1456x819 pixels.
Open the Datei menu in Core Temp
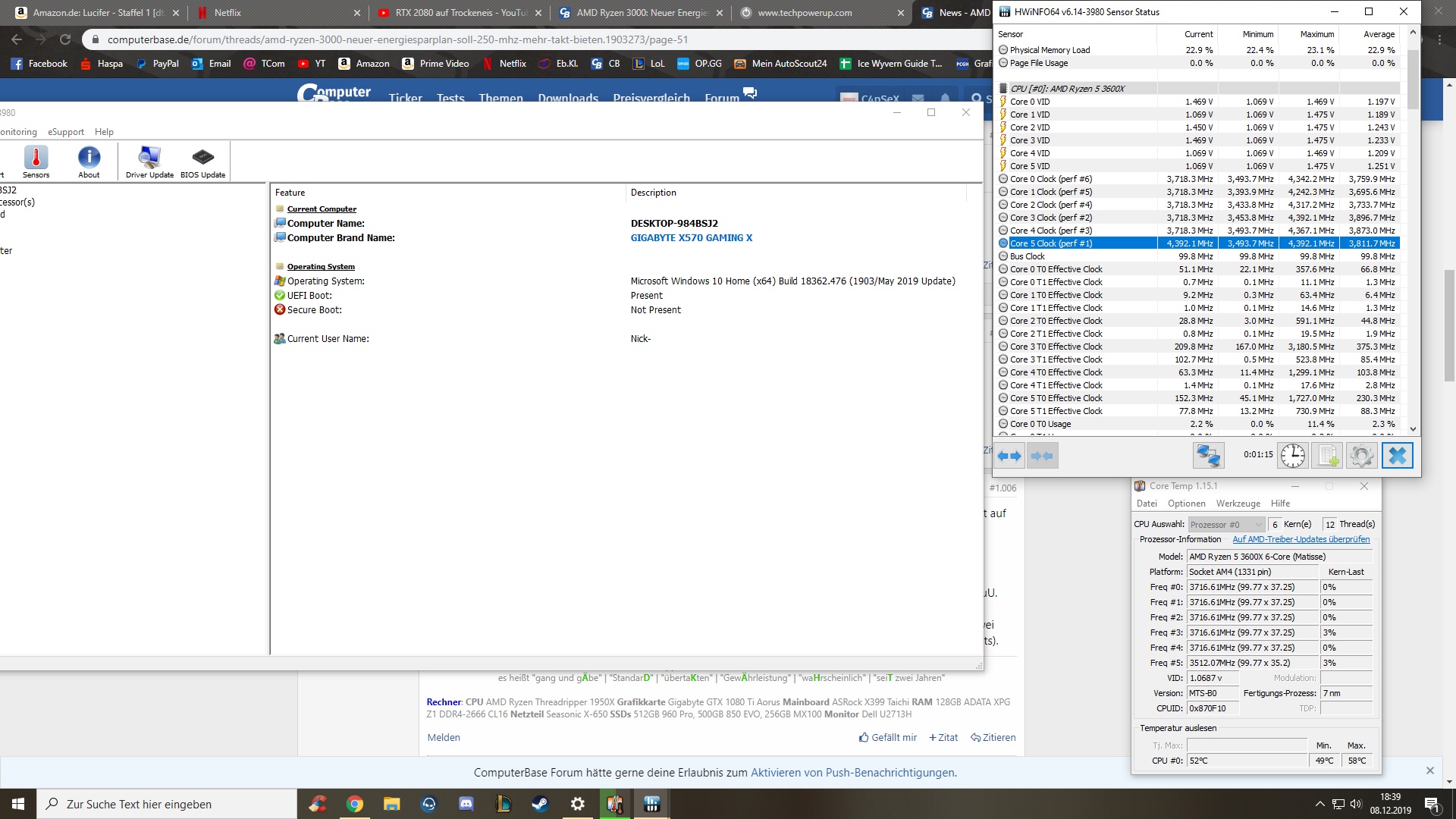click(1147, 504)
